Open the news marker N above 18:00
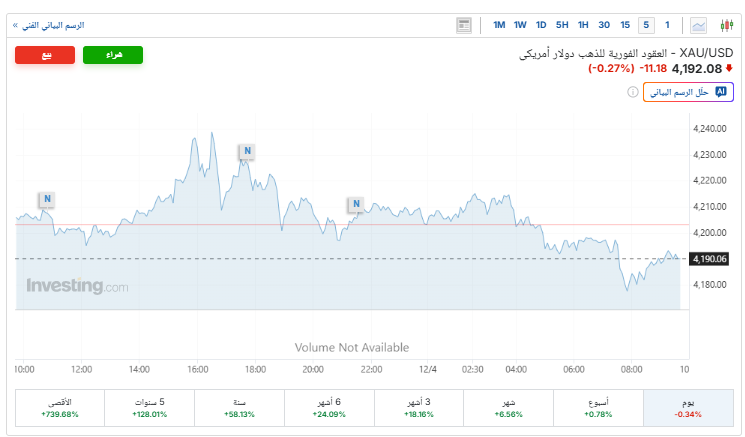 point(246,151)
